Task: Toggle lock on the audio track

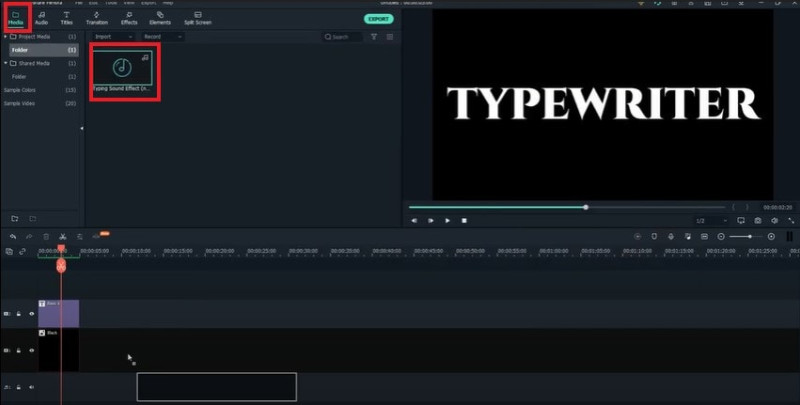Action: [19, 388]
